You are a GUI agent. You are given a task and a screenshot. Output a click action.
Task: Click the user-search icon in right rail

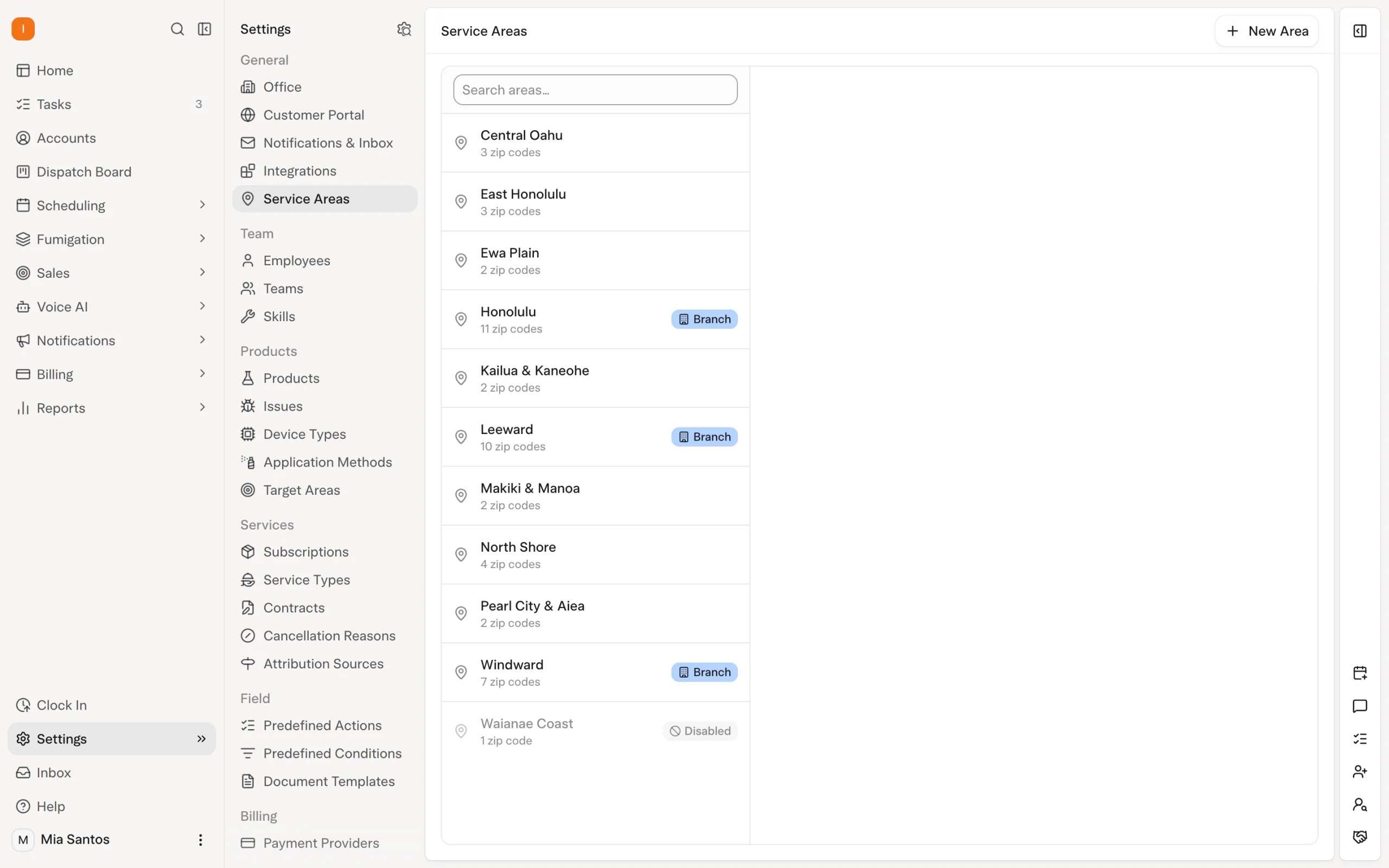click(x=1360, y=805)
